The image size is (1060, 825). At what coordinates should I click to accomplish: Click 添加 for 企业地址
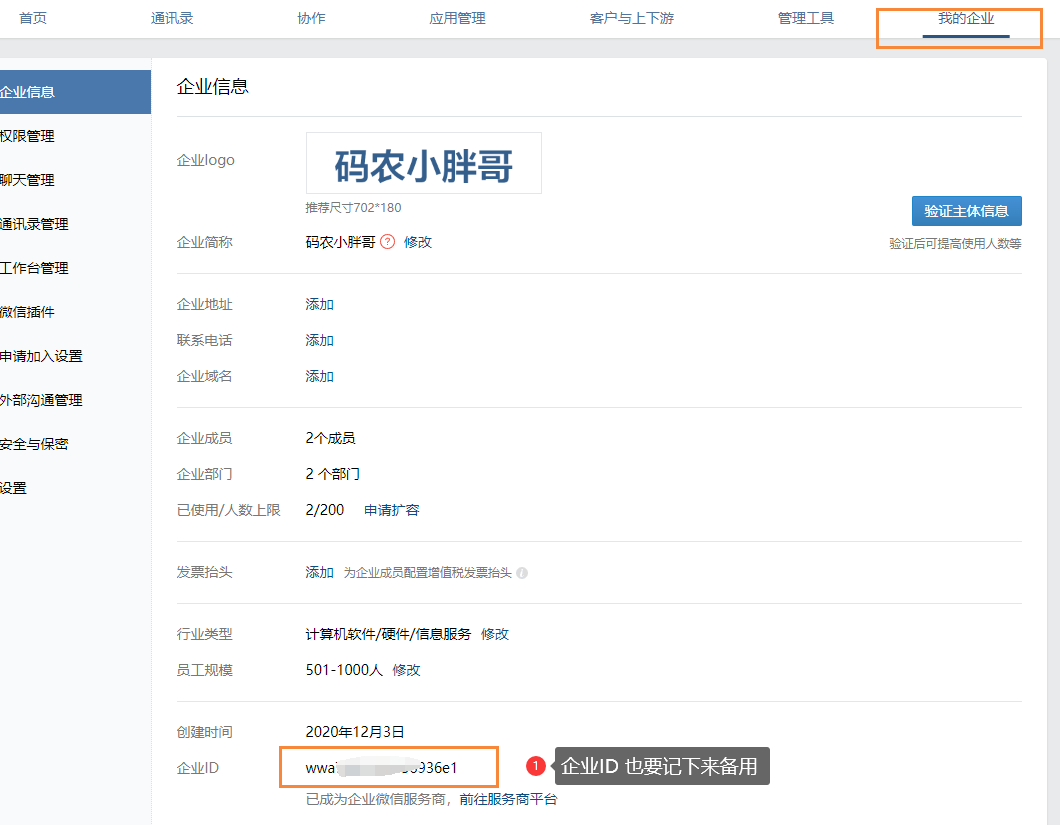click(x=320, y=304)
